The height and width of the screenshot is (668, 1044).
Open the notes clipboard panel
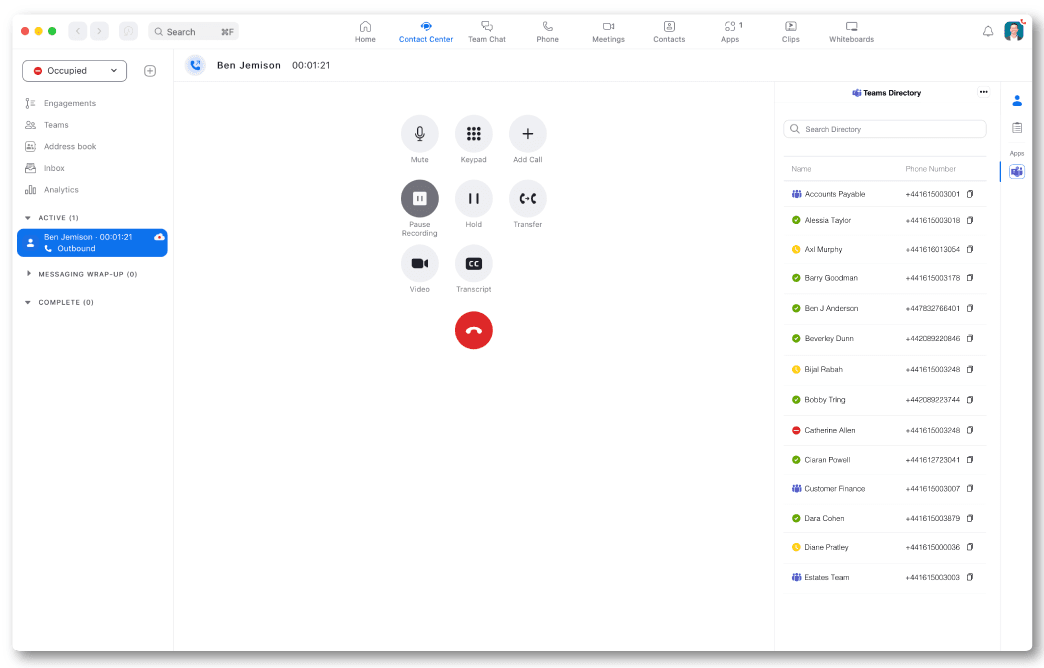(1016, 128)
